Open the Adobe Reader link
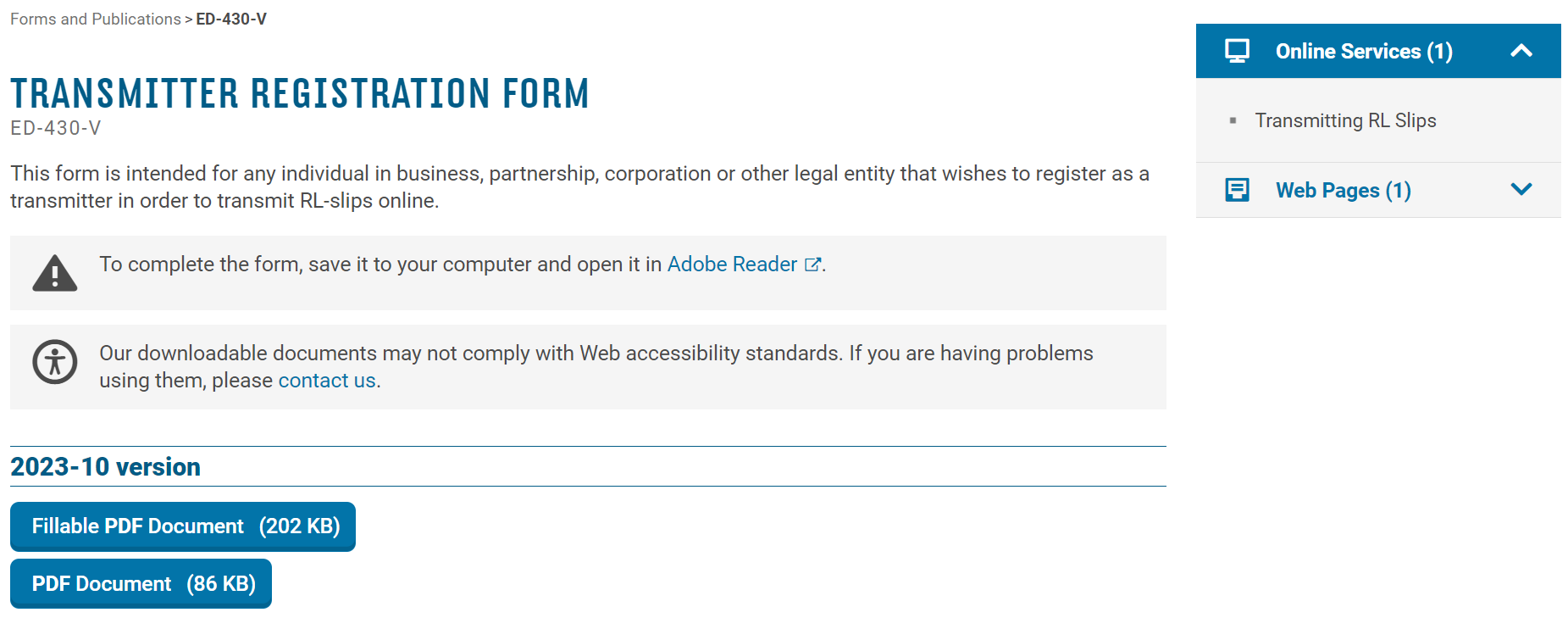Image resolution: width=1568 pixels, height=618 pixels. click(732, 264)
